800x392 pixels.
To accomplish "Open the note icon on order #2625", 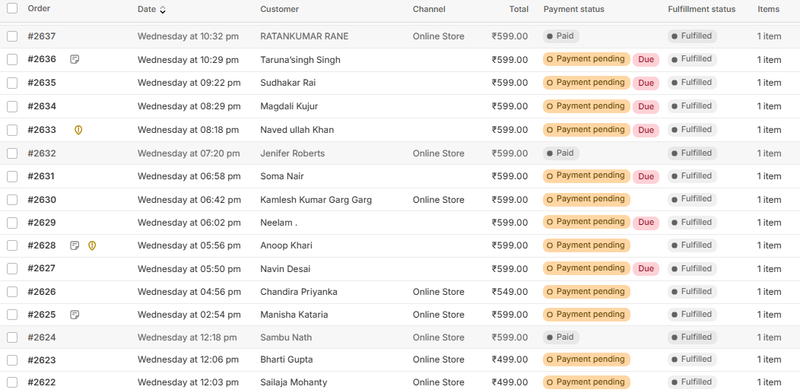I will tap(74, 314).
